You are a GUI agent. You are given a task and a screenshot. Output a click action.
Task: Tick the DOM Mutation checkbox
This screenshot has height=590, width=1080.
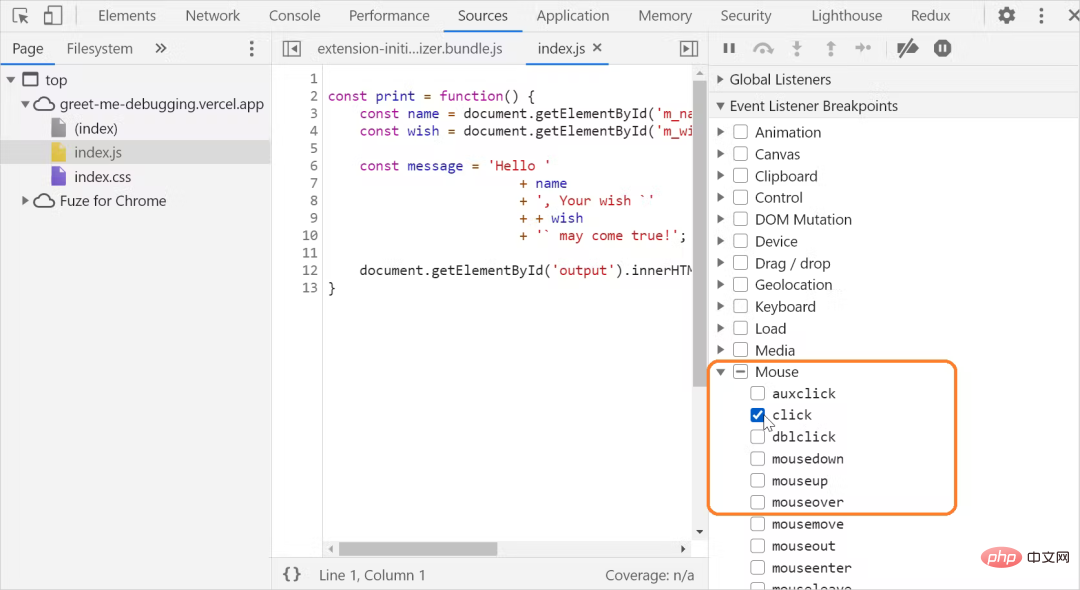point(740,219)
